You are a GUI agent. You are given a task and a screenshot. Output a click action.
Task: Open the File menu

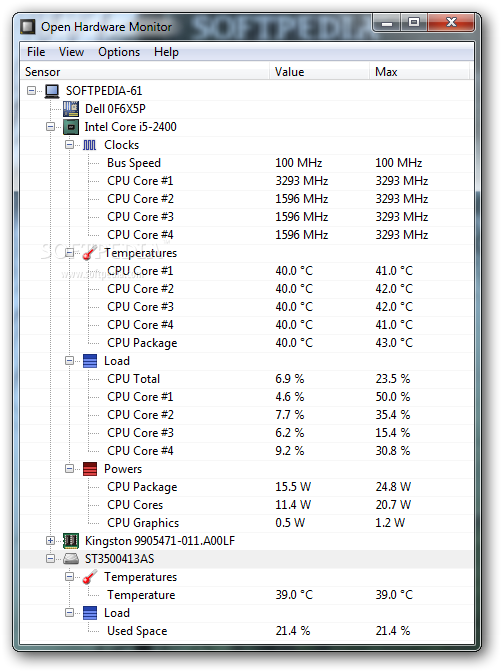tap(36, 52)
